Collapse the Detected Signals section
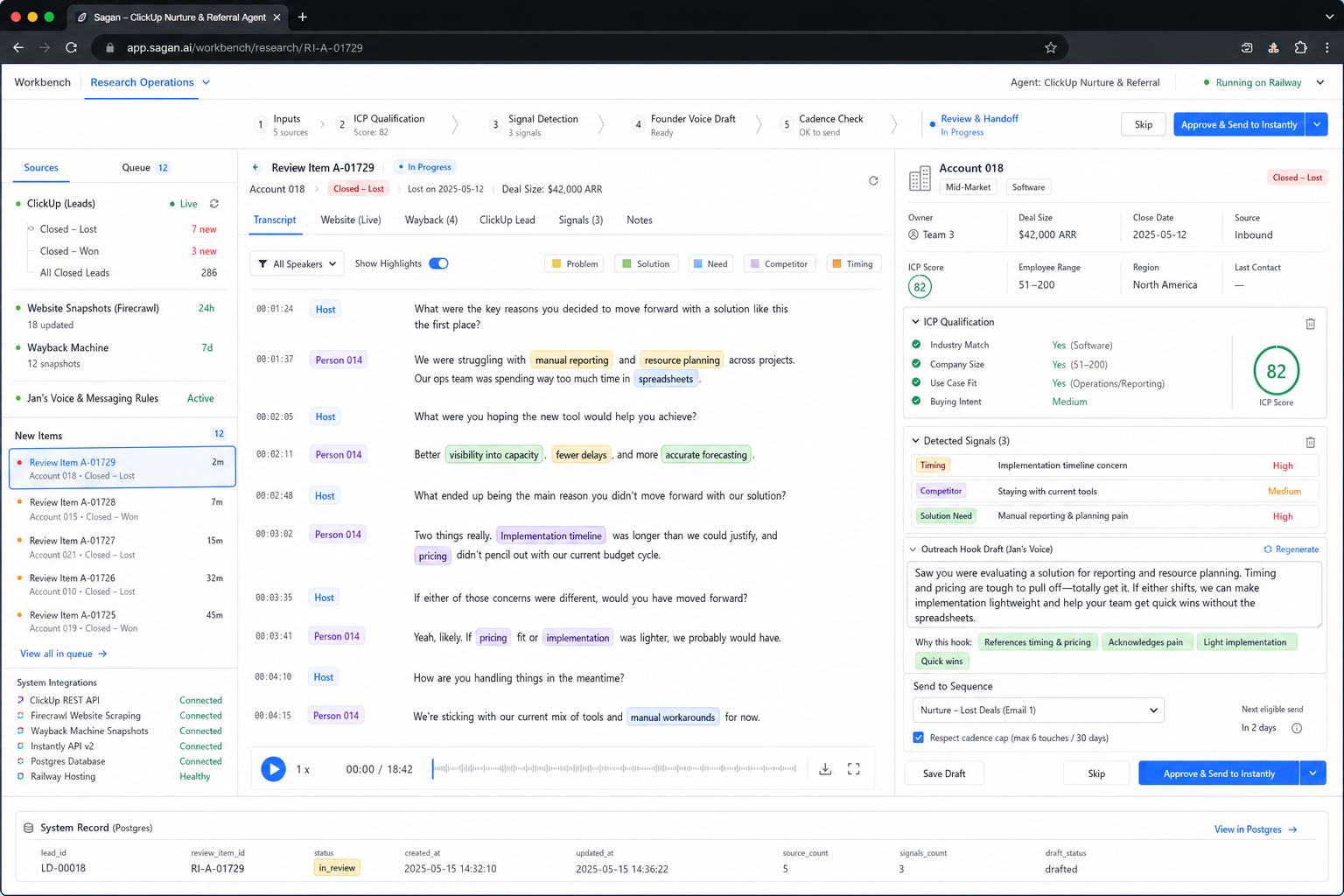Image resolution: width=1344 pixels, height=896 pixels. pos(915,441)
